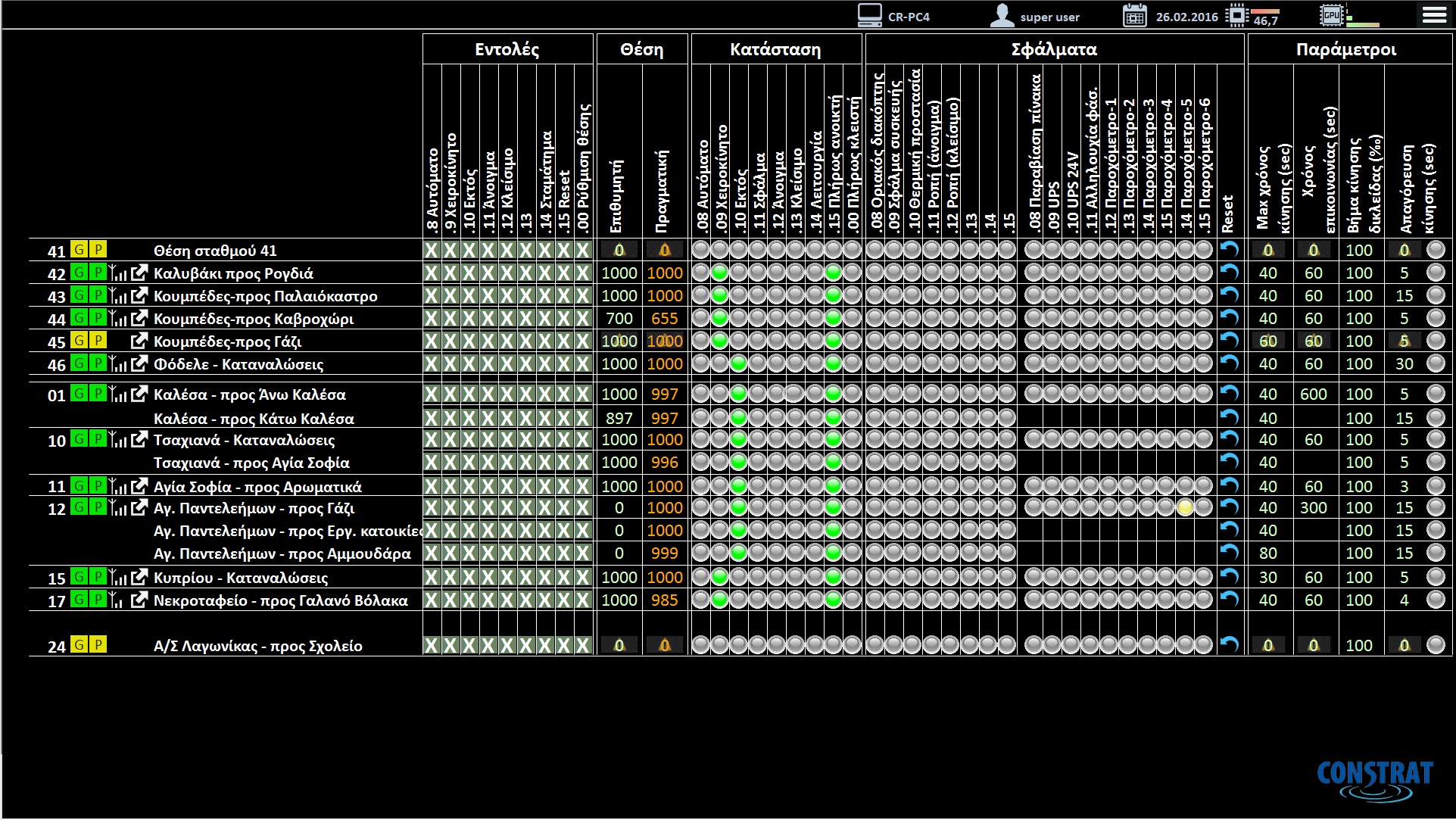Click the CR-PC4 computer icon

coord(870,16)
